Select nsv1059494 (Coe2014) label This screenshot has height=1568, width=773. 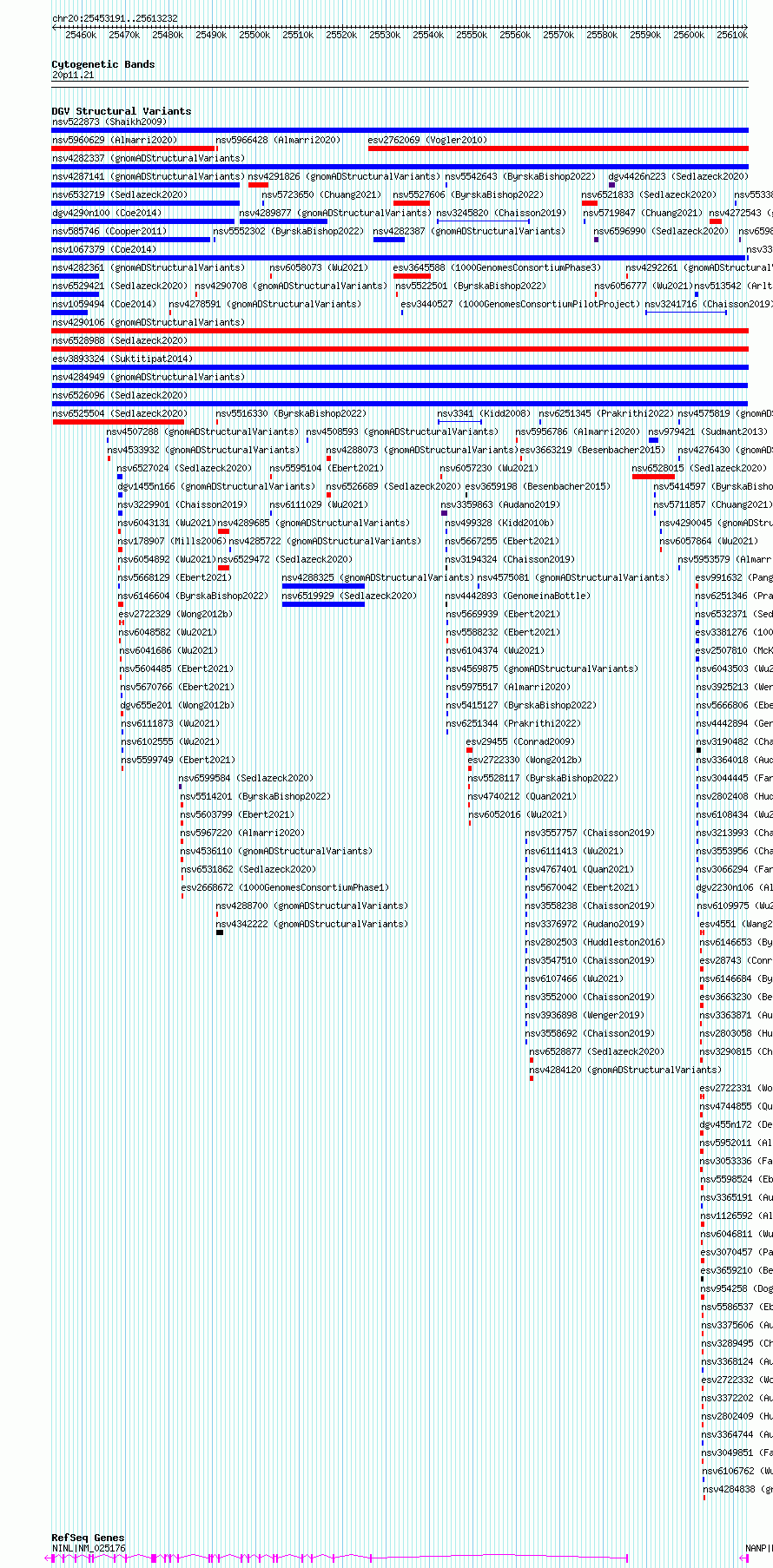[104, 304]
